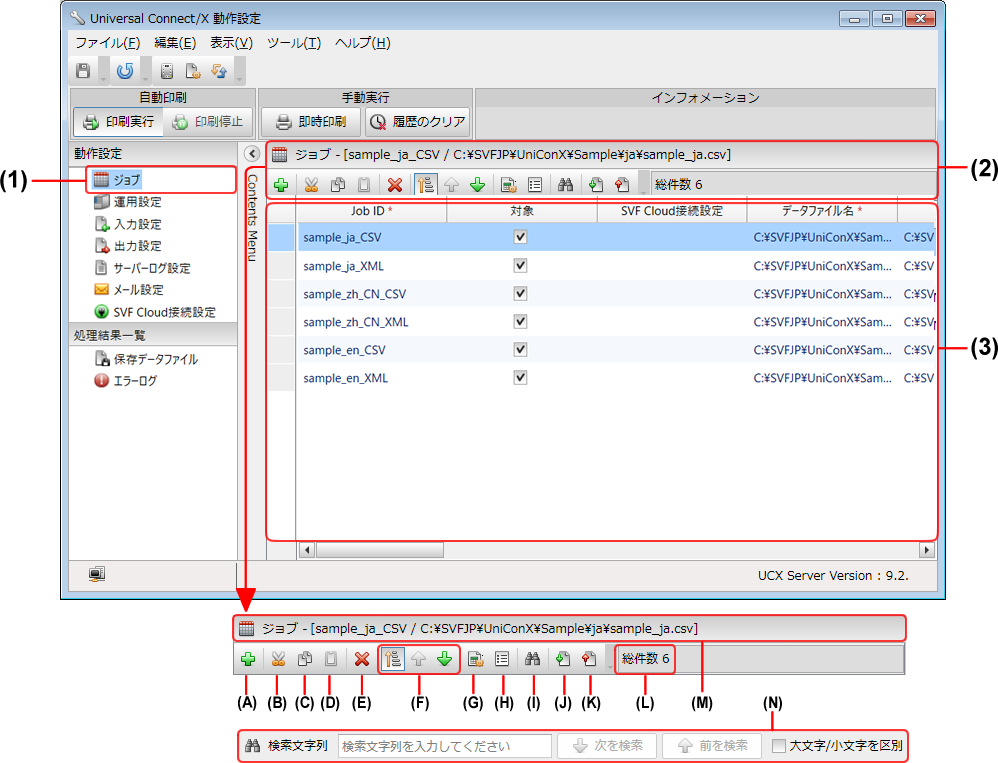Click the grey move-up arrow in the main window
This screenshot has width=998, height=763.
(x=451, y=185)
